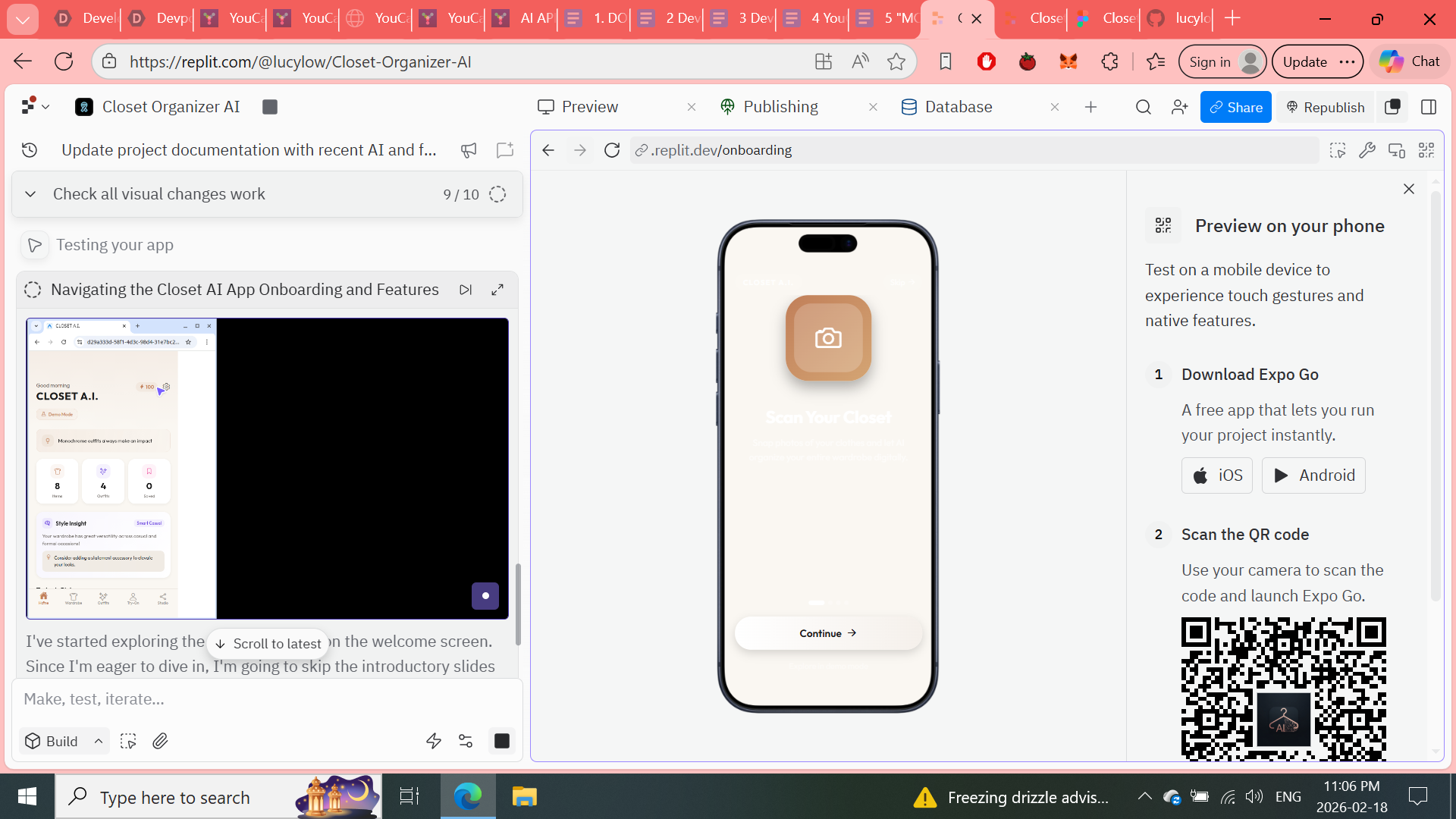
Task: Click the invite collaborator person icon
Action: 1179,107
